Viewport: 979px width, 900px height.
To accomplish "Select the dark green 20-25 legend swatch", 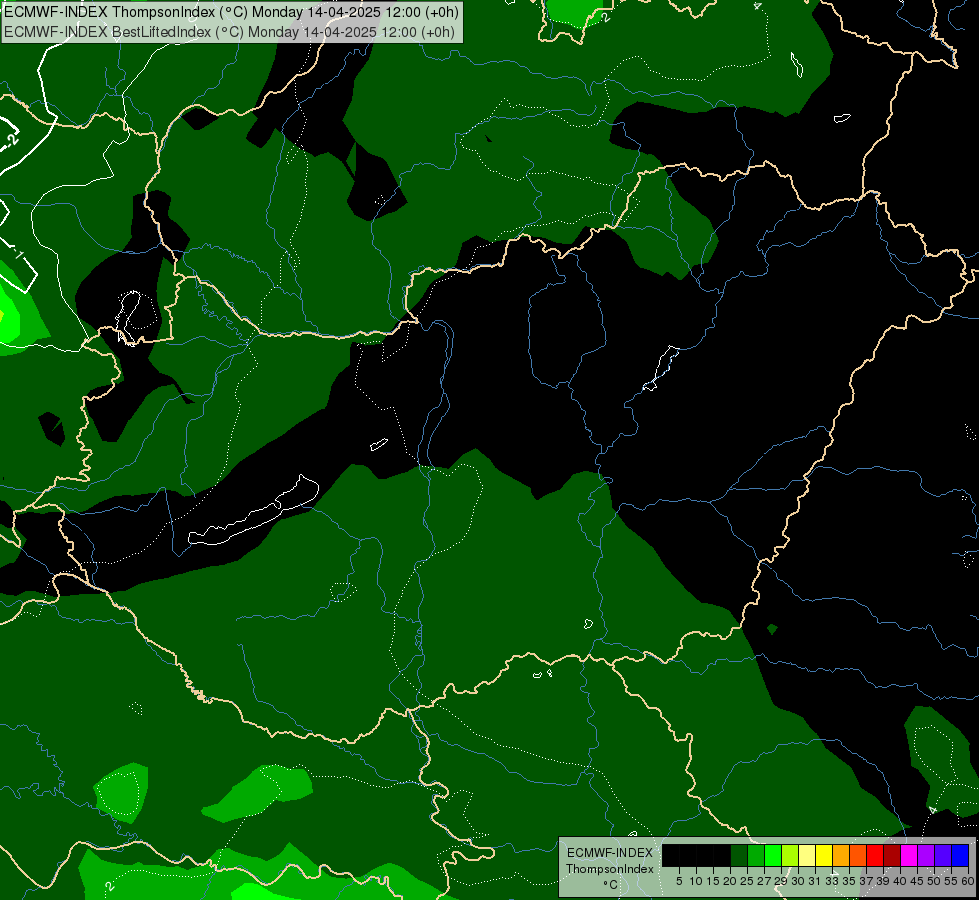I will [x=739, y=855].
